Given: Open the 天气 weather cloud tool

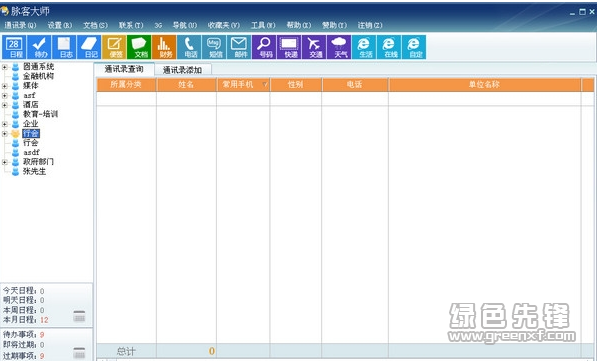Looking at the screenshot, I should pos(339,47).
